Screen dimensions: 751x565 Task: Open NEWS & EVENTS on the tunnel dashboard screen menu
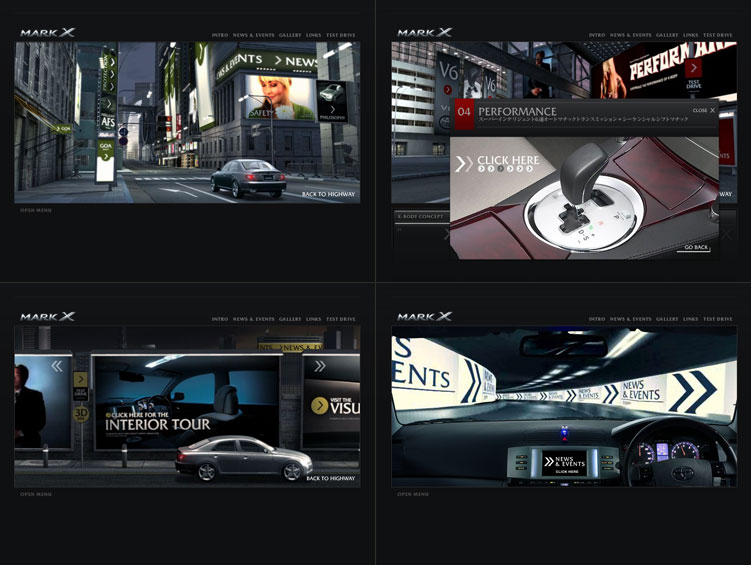click(630, 319)
